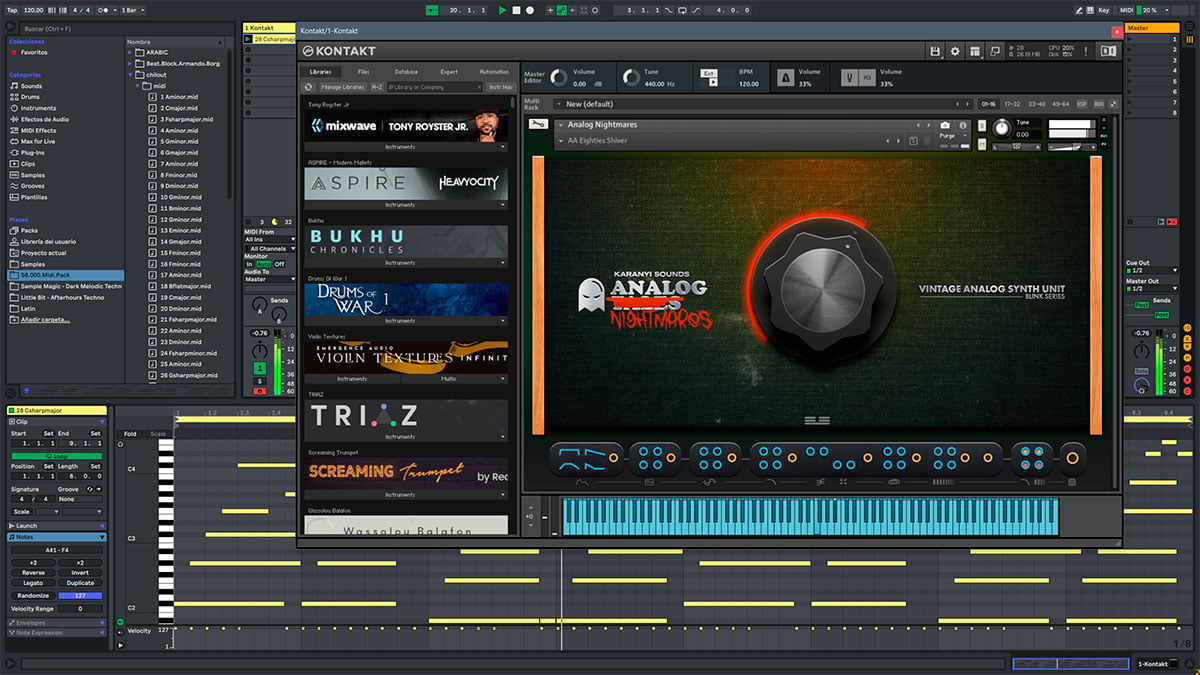Viewport: 1200px width, 675px height.
Task: Toggle the Solo button on master section
Action: (x=1142, y=371)
